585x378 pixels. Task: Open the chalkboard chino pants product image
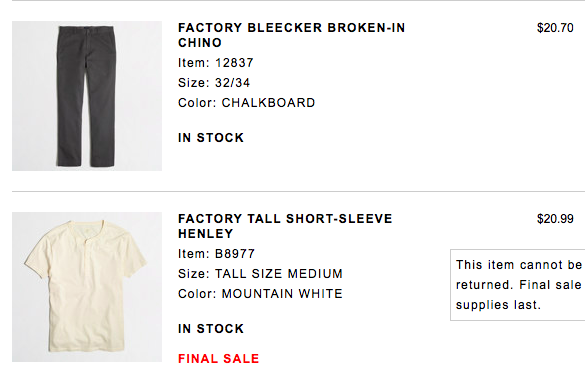pyautogui.click(x=87, y=96)
